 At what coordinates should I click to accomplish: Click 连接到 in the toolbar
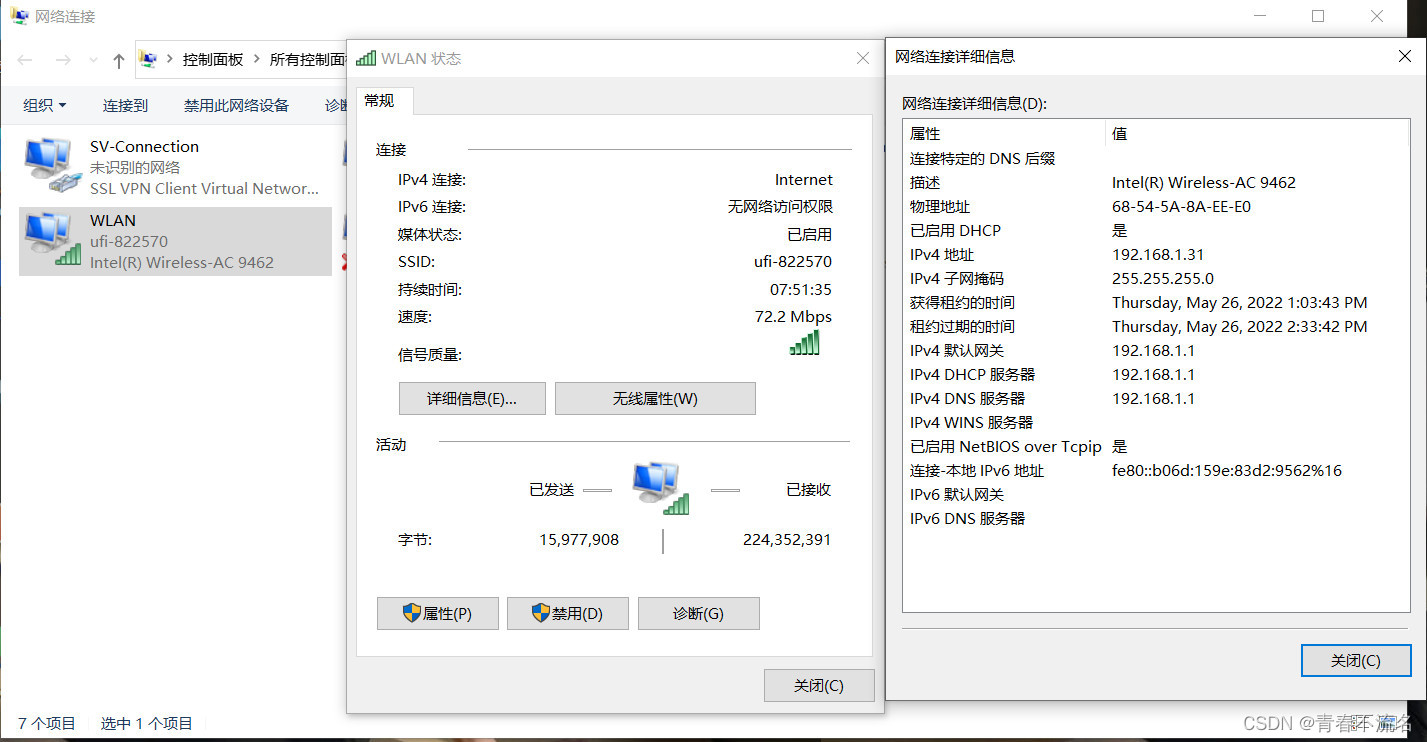[124, 104]
